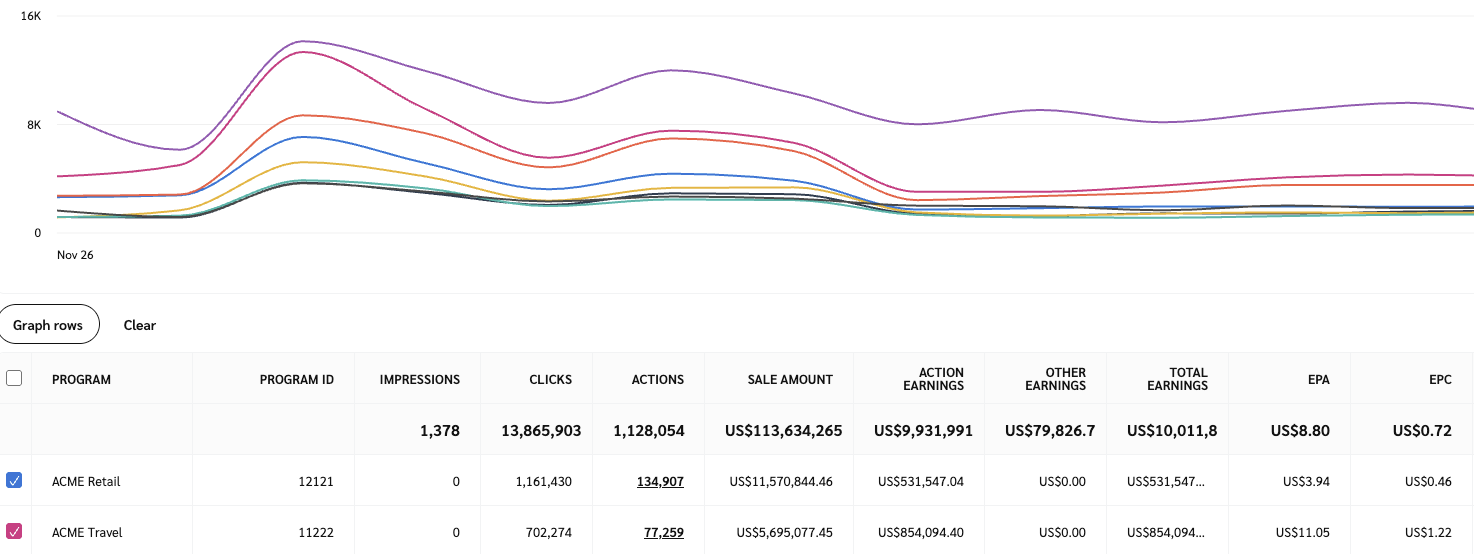The image size is (1474, 554).
Task: Sort by the PROGRAM column header
Action: (x=81, y=379)
